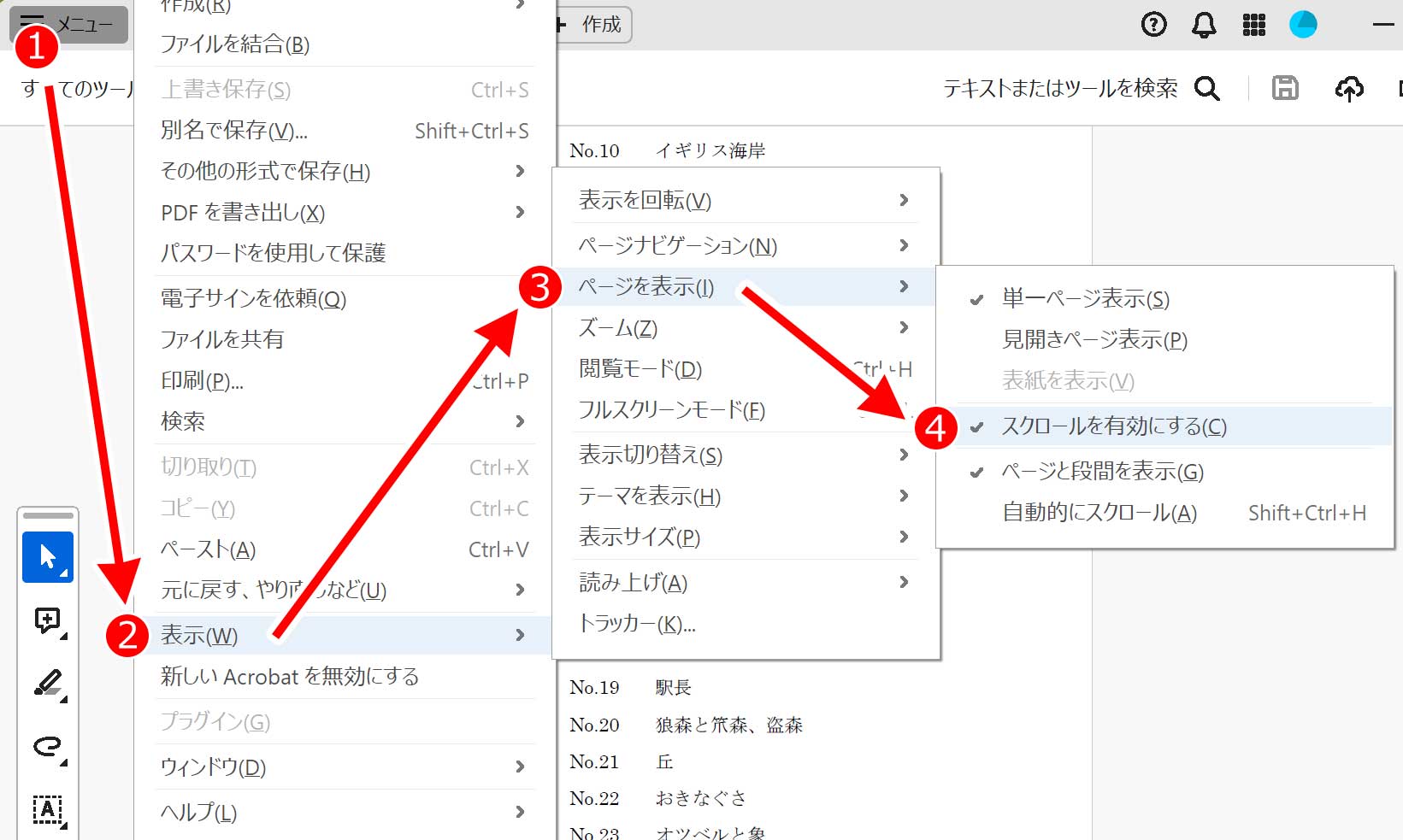1403x840 pixels.
Task: Toggle 単一ページ表示(S) checked option
Action: point(1165,298)
